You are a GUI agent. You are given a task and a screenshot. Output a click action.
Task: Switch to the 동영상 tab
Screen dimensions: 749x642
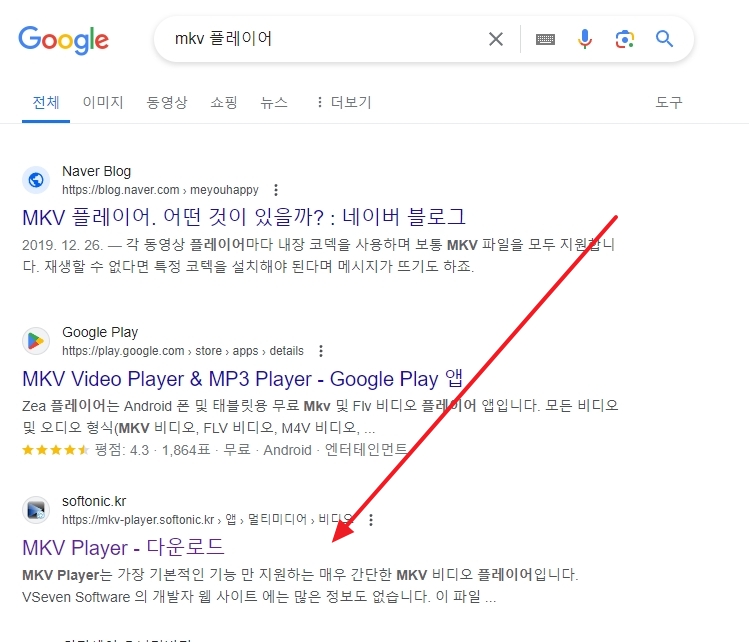tap(167, 102)
